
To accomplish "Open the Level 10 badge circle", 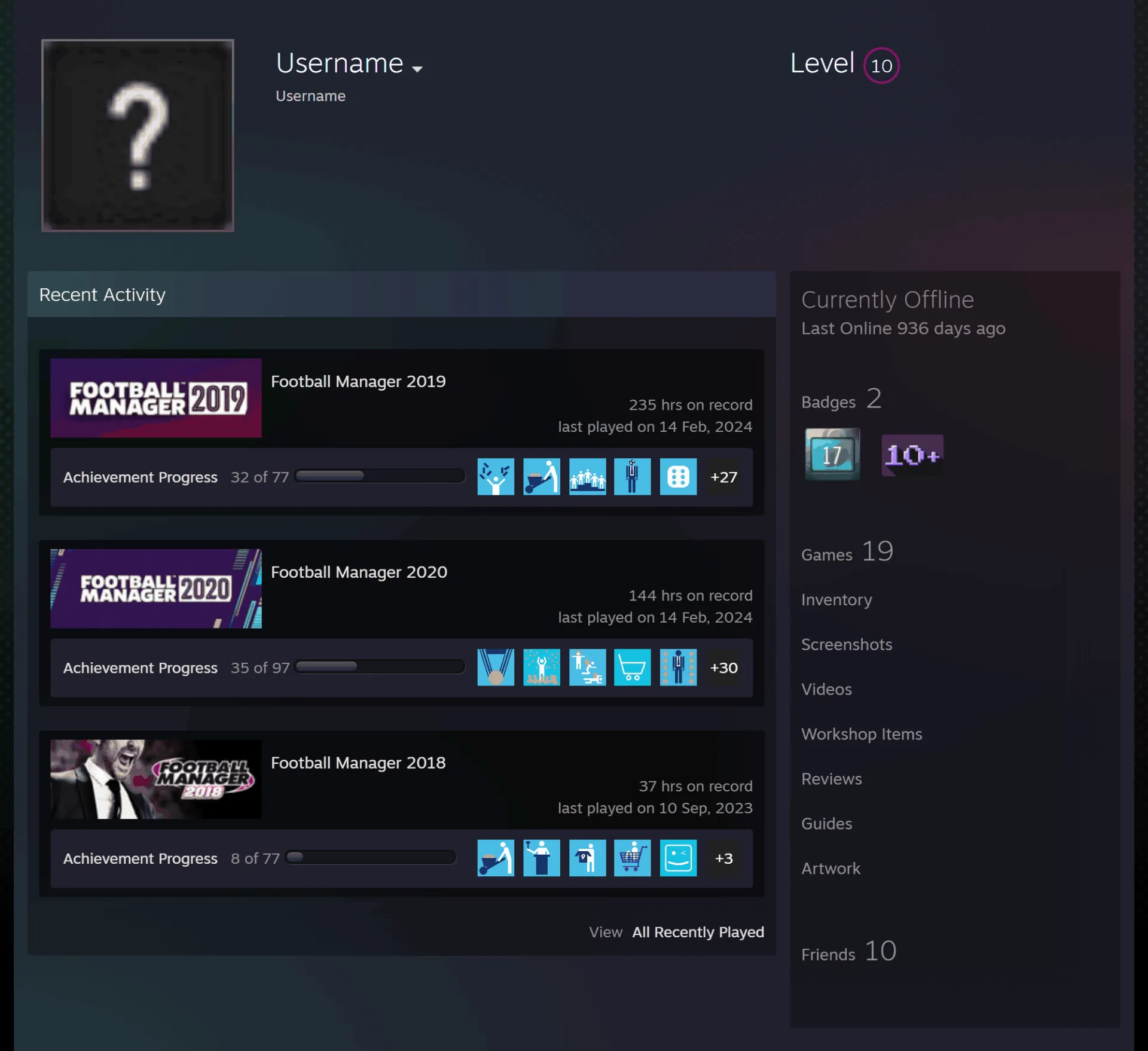I will tap(881, 65).
